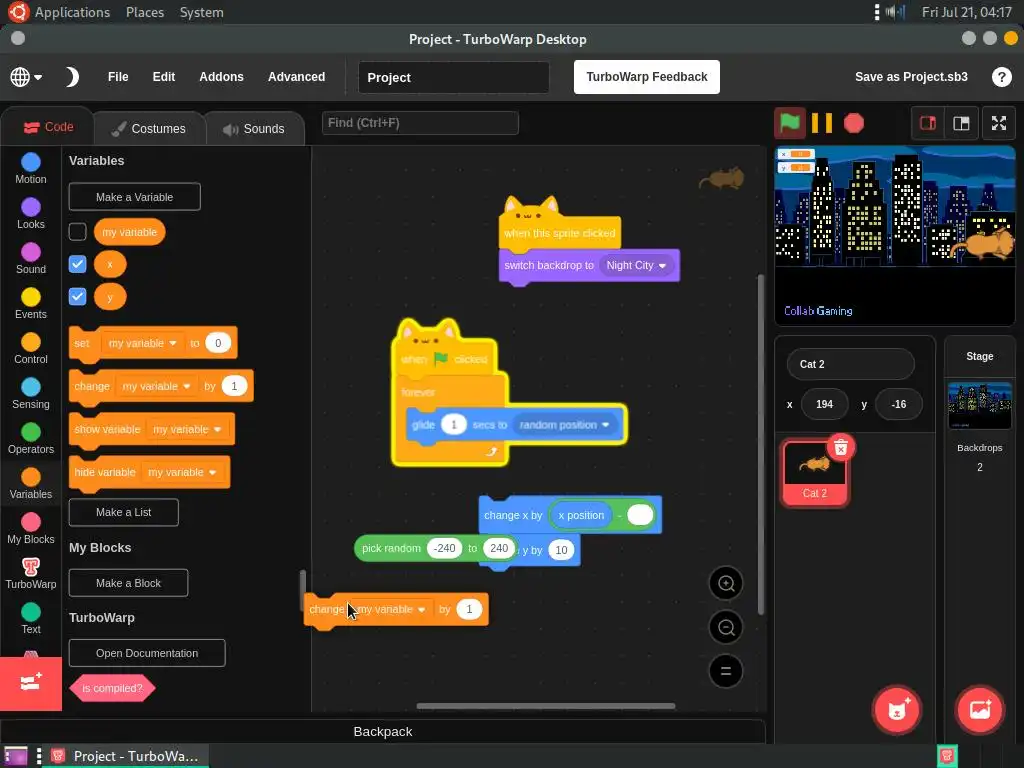Select the Sound block category
Image resolution: width=1024 pixels, height=768 pixels.
(x=31, y=259)
